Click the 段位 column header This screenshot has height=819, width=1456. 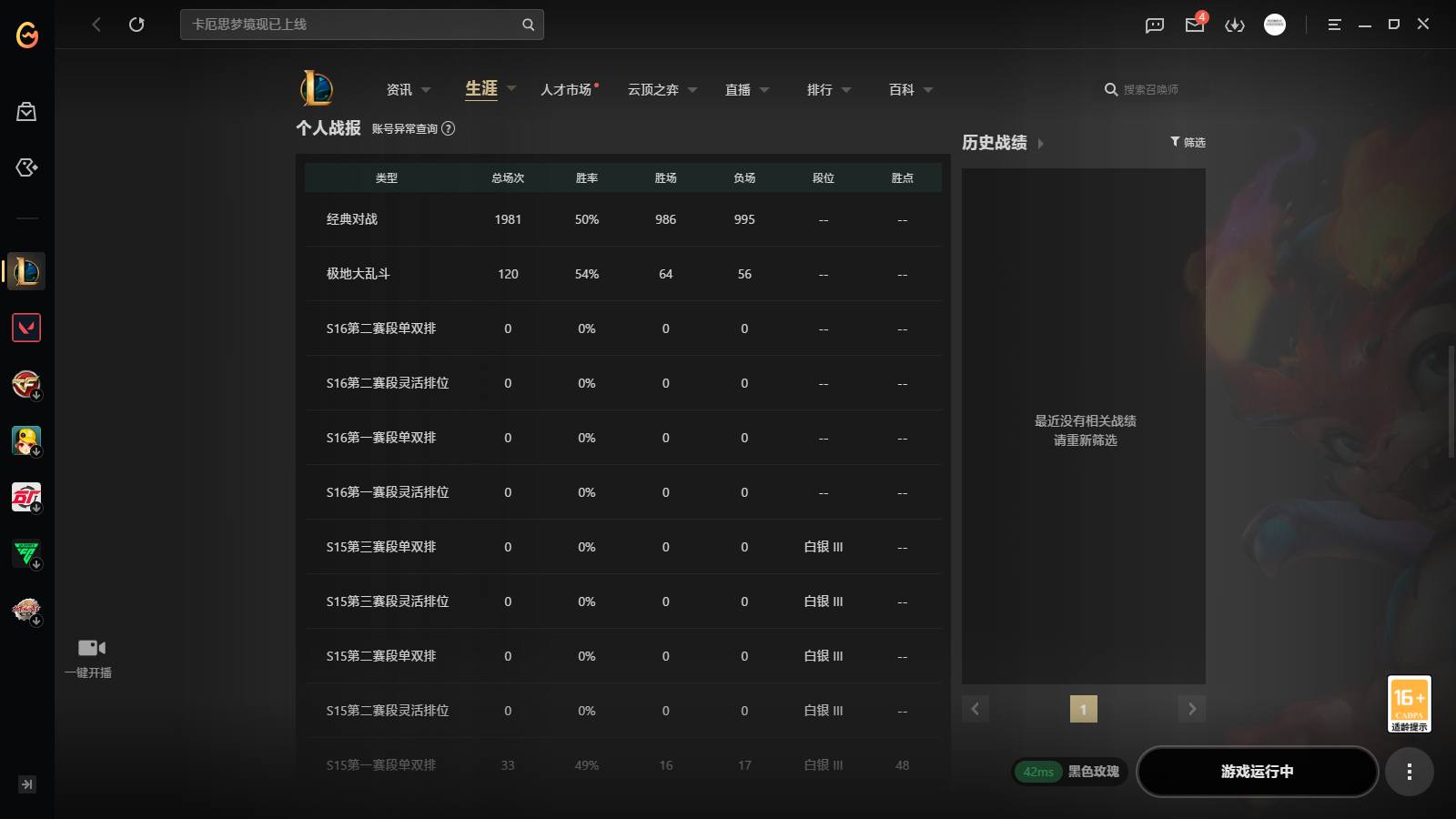[x=824, y=178]
